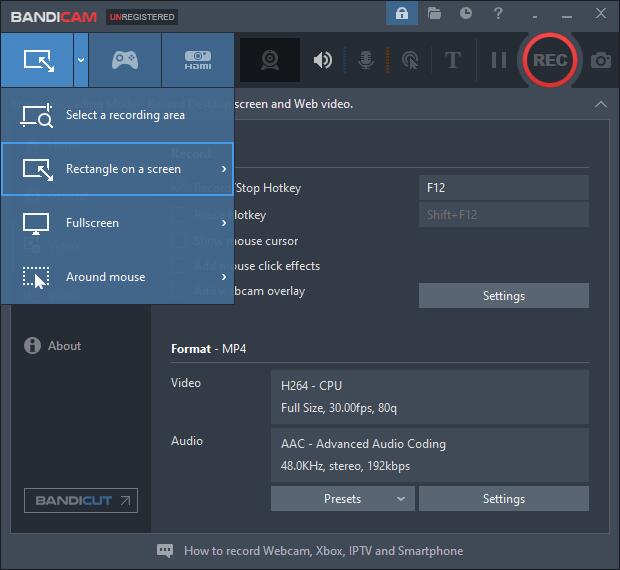Click the About info icon
This screenshot has width=620, height=570.
(32, 345)
